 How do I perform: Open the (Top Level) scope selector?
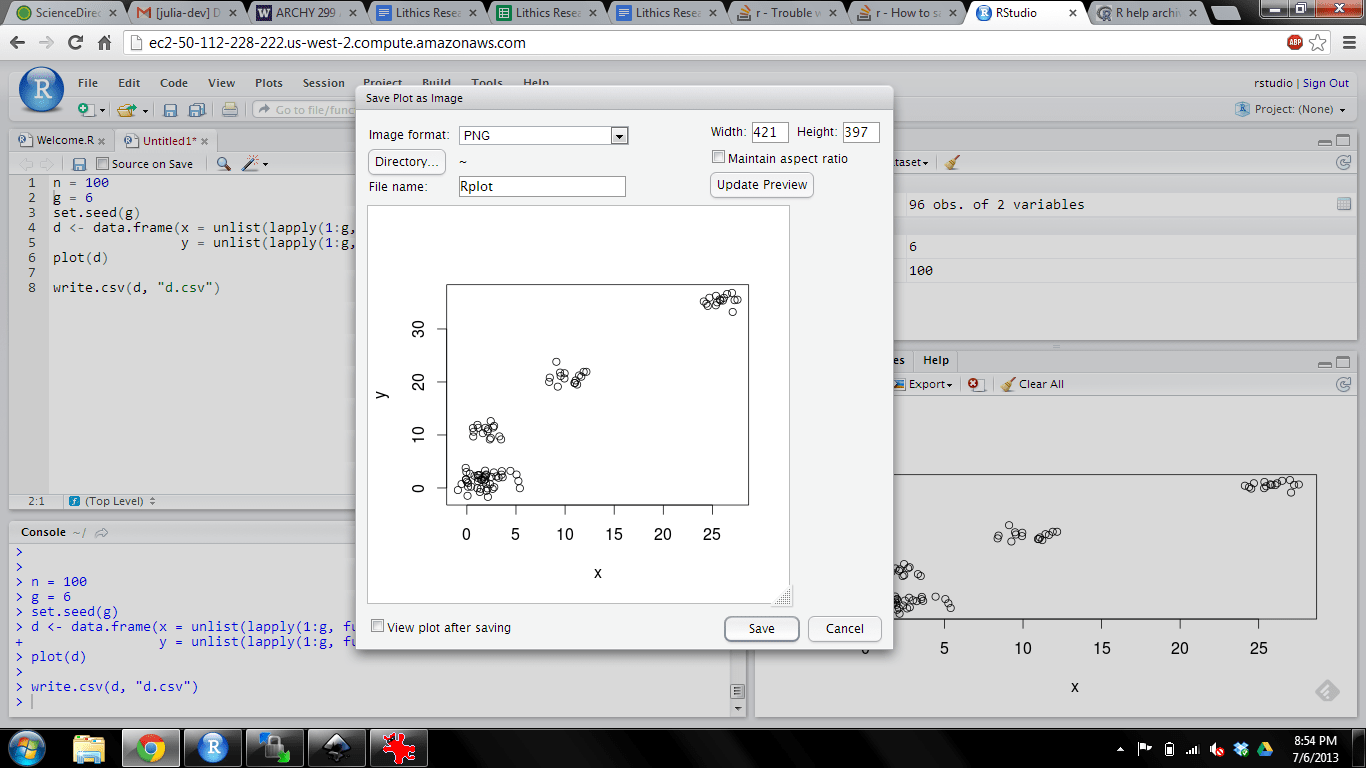tap(112, 501)
